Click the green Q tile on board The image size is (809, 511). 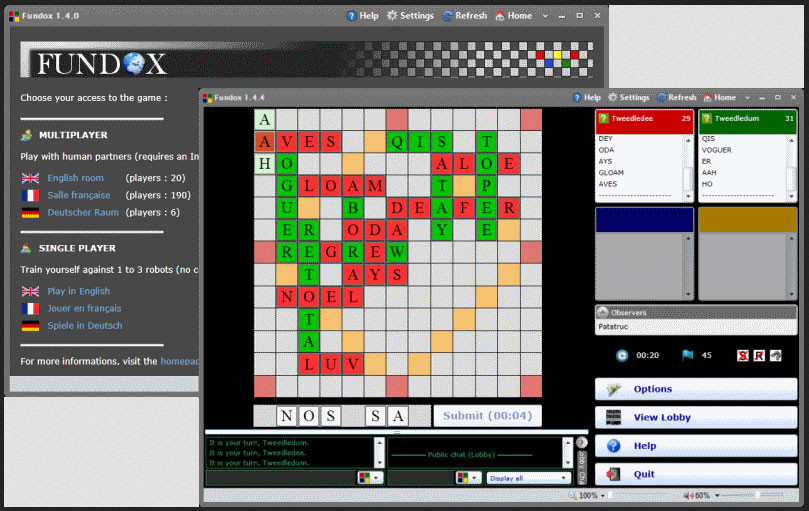point(397,141)
